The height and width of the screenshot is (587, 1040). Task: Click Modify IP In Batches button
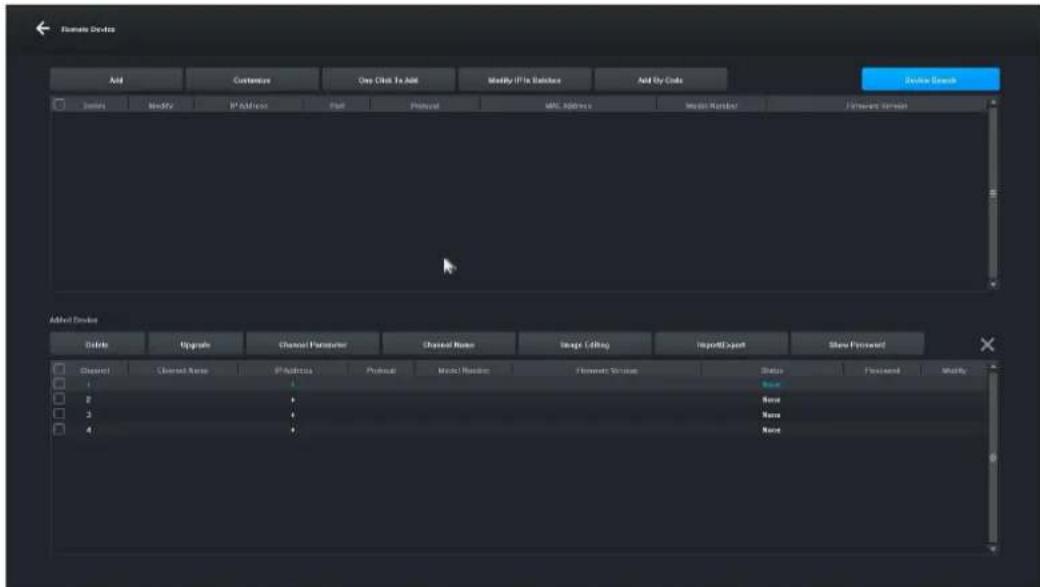coord(525,80)
